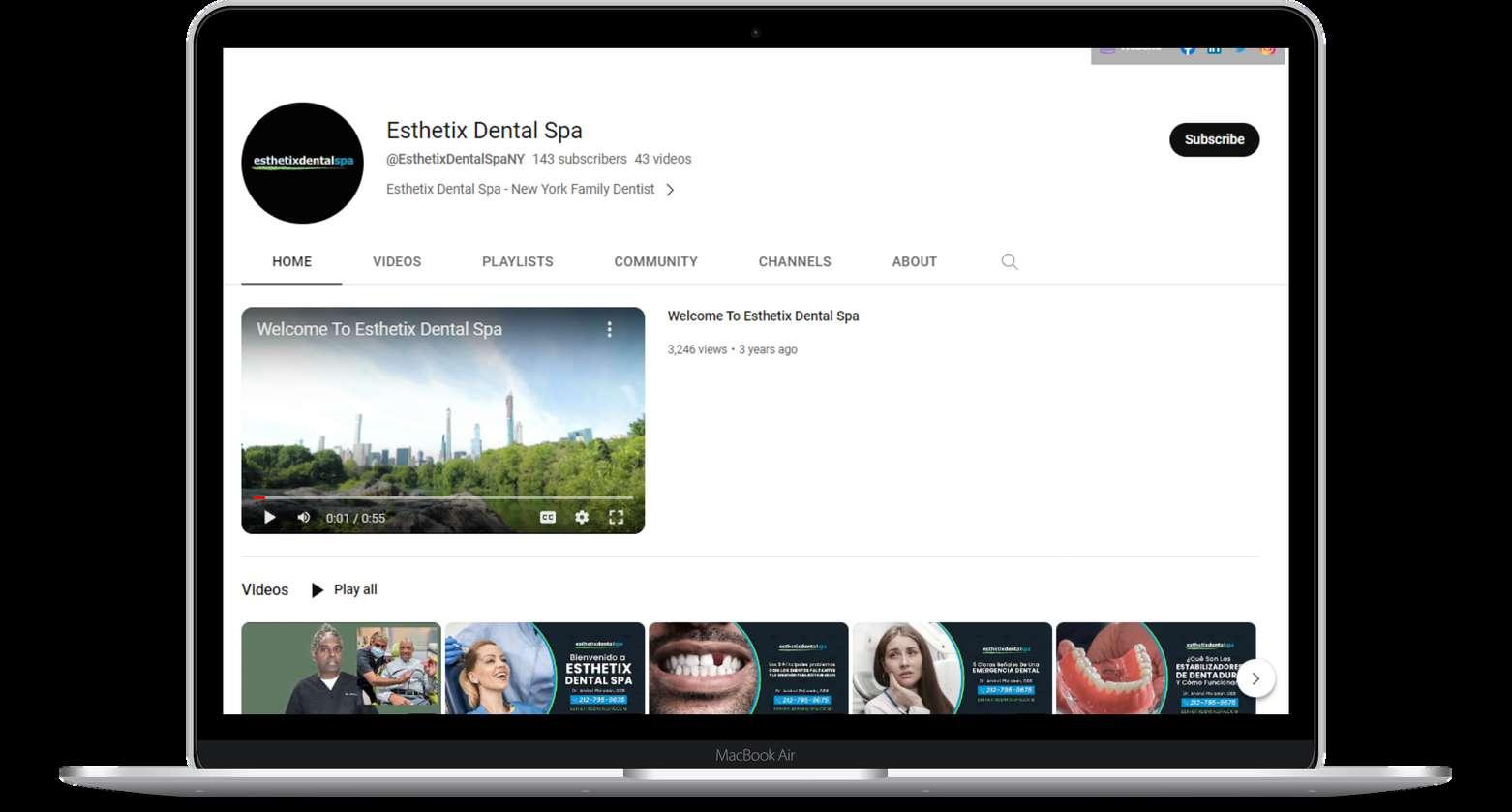Screen dimensions: 1512x812
Task: Enter fullscreen on the featured video
Action: click(x=616, y=517)
